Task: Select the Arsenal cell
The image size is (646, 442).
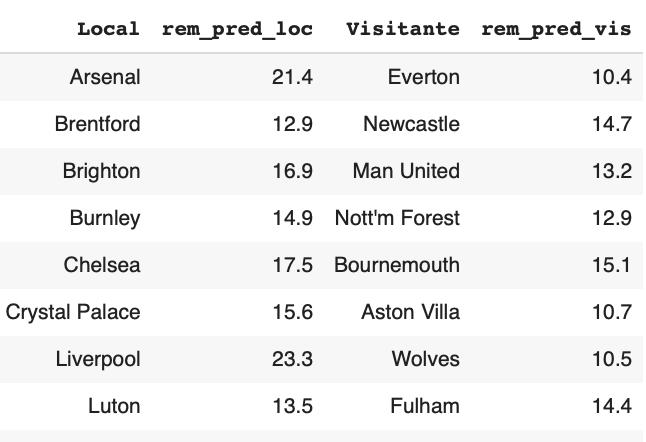Action: coord(105,77)
